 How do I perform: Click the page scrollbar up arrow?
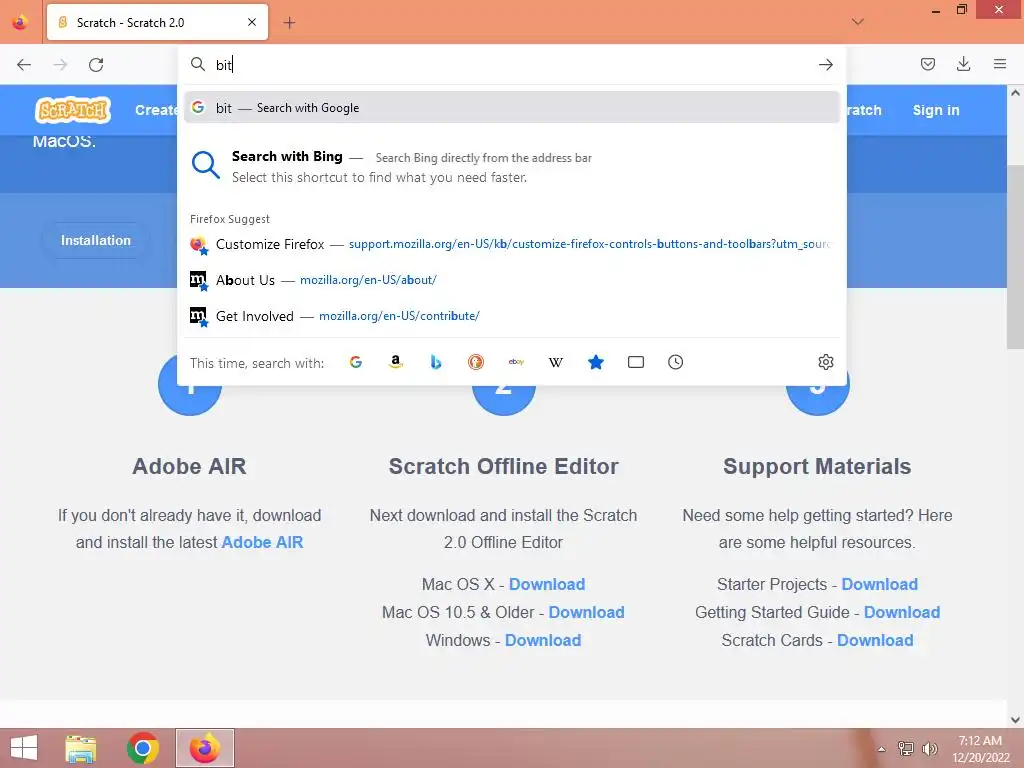click(x=1016, y=93)
